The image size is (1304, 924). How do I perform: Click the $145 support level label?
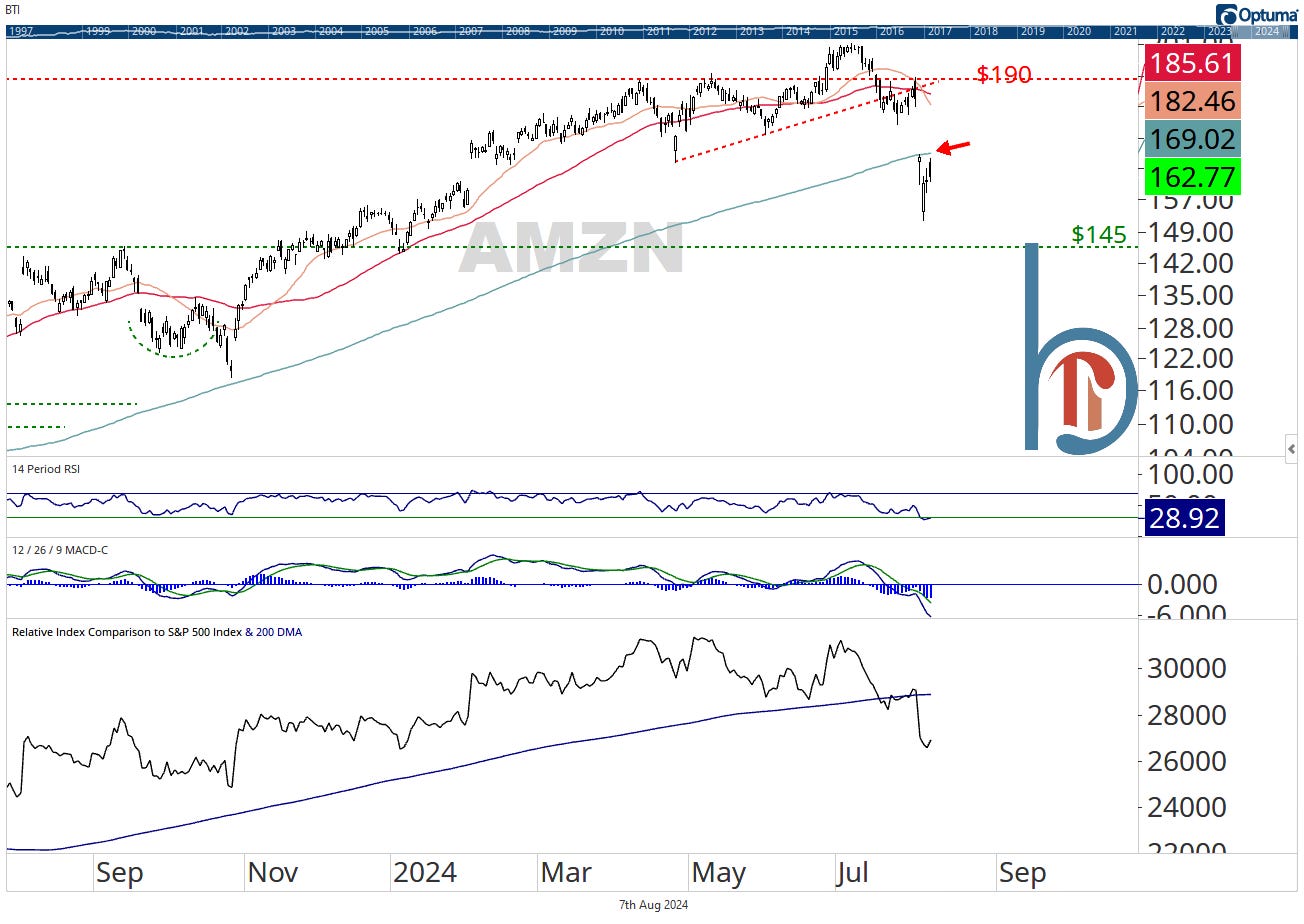click(1099, 234)
